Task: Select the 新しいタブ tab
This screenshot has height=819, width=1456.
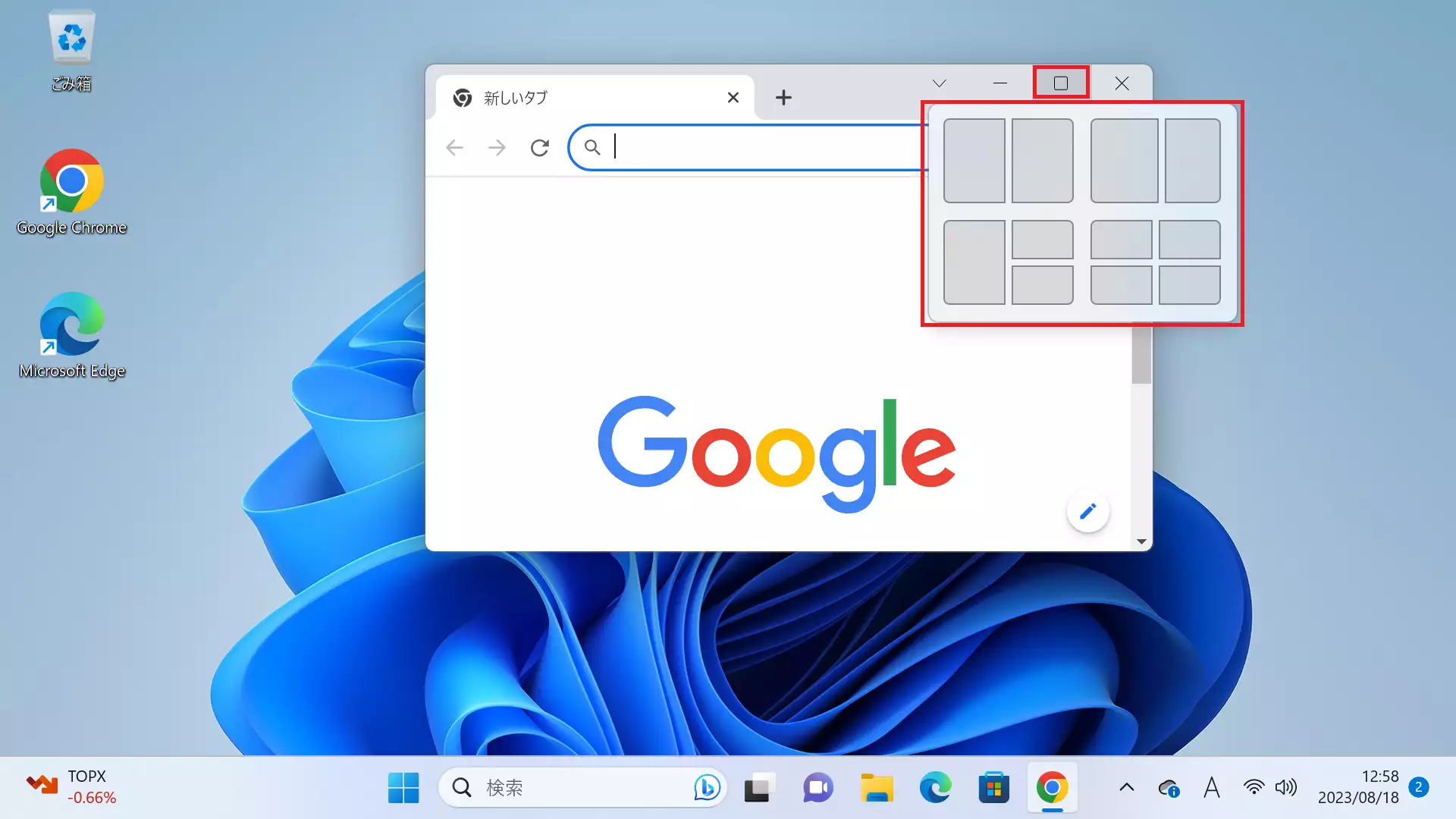Action: (595, 97)
